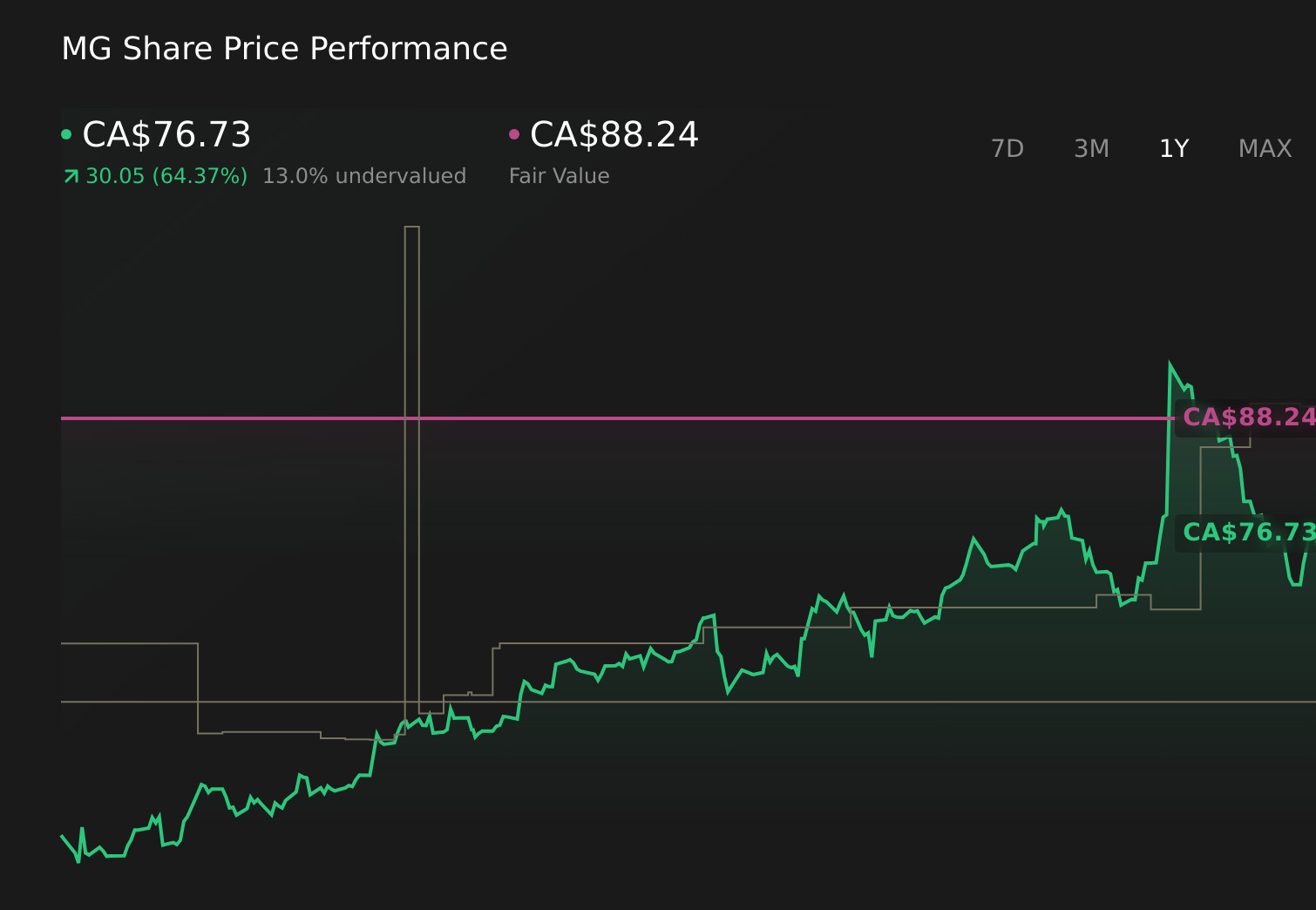The height and width of the screenshot is (910, 1316).
Task: Click the lowest dip of the green line
Action: click(78, 861)
